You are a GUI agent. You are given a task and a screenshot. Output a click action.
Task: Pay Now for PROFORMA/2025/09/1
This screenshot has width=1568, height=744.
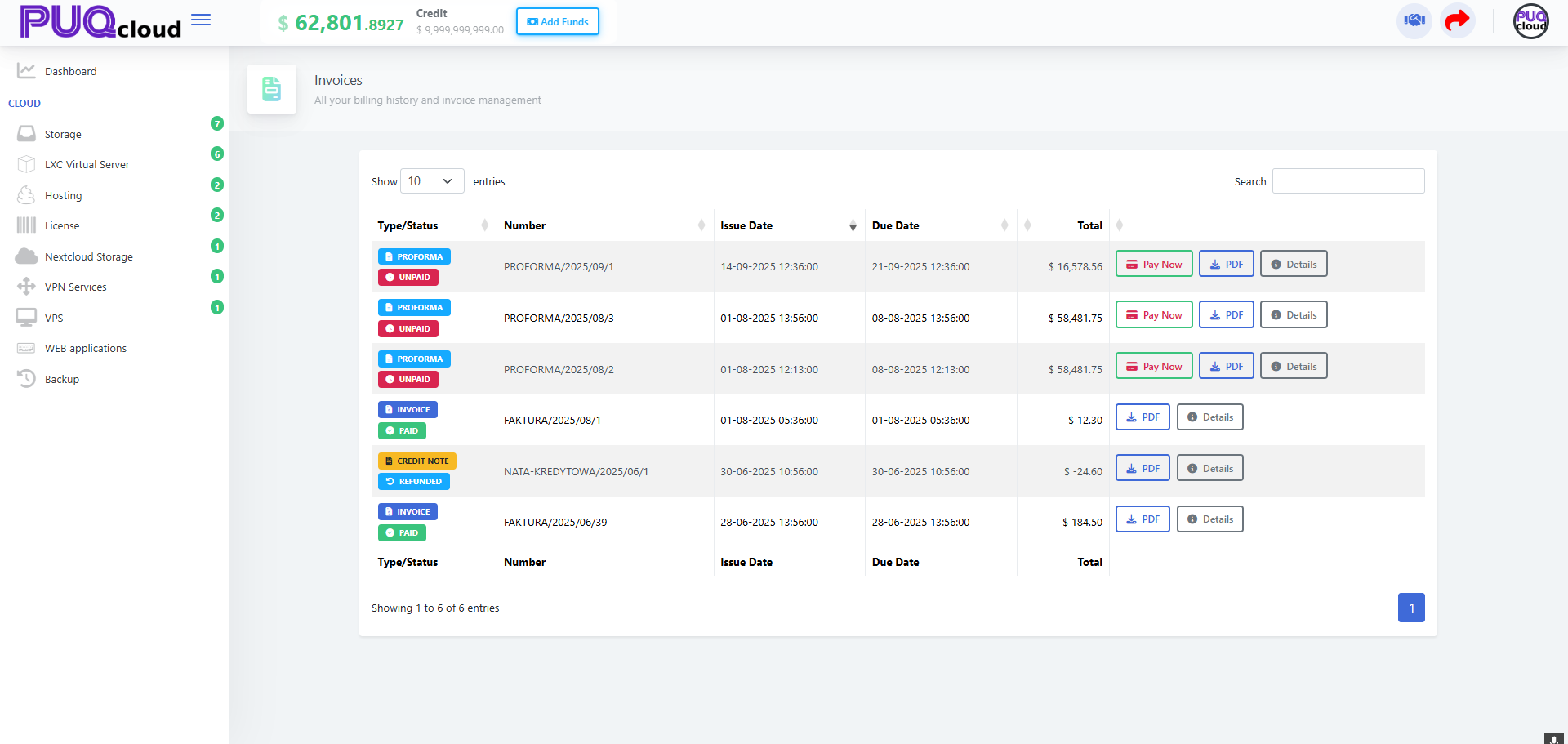(1154, 264)
